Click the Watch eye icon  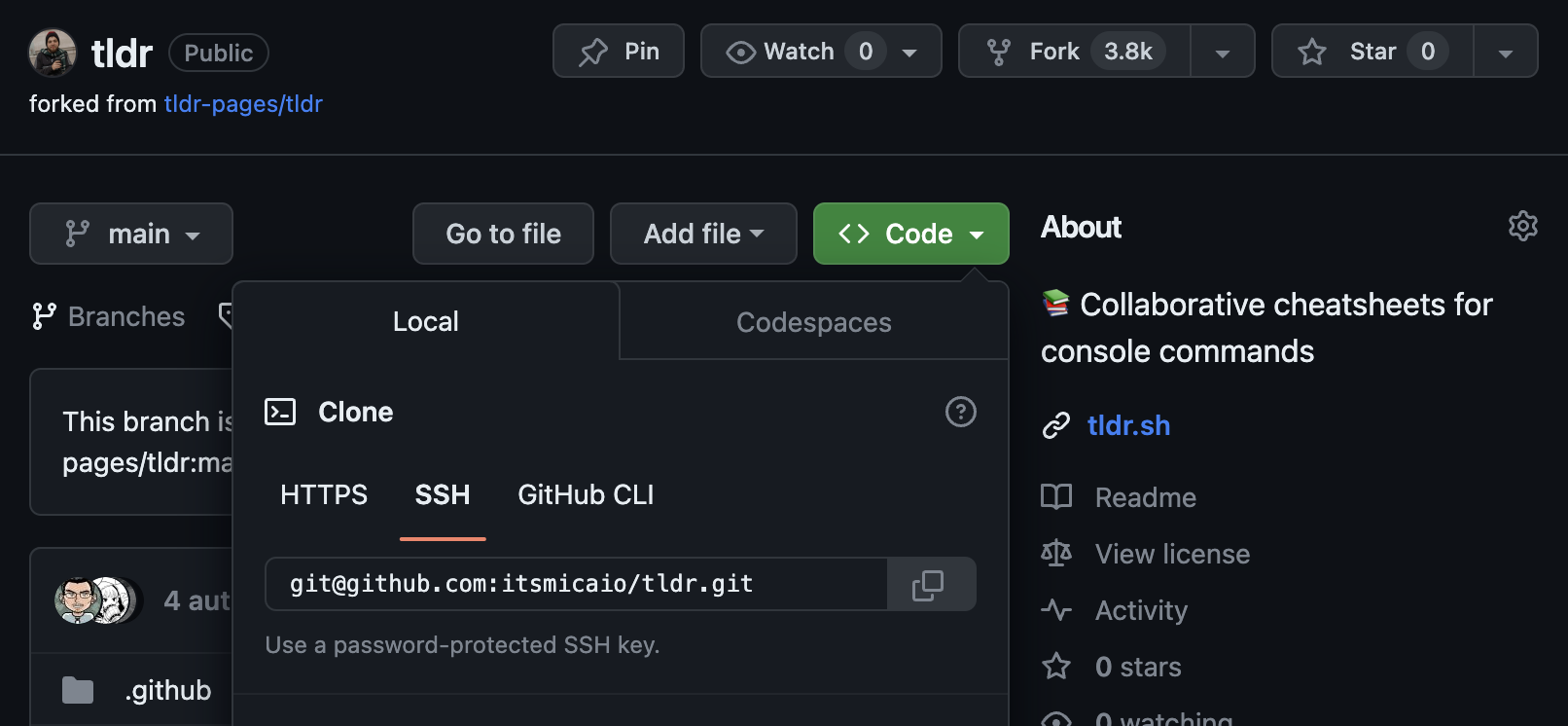[x=741, y=52]
